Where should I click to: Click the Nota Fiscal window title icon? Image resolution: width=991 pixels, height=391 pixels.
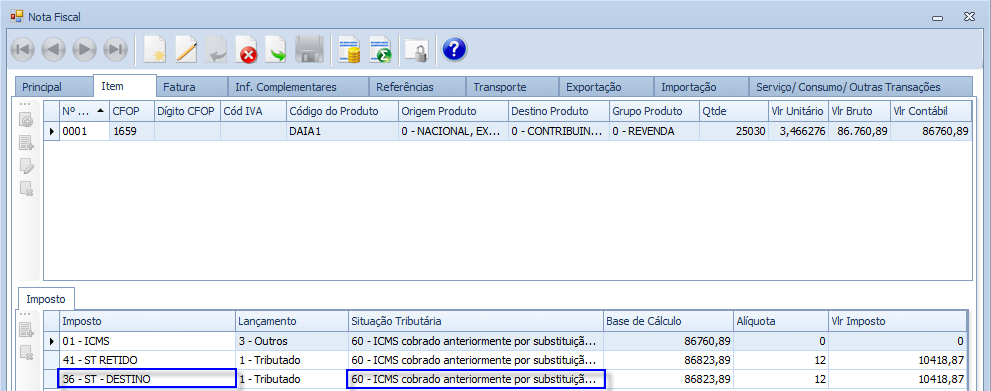tap(17, 16)
